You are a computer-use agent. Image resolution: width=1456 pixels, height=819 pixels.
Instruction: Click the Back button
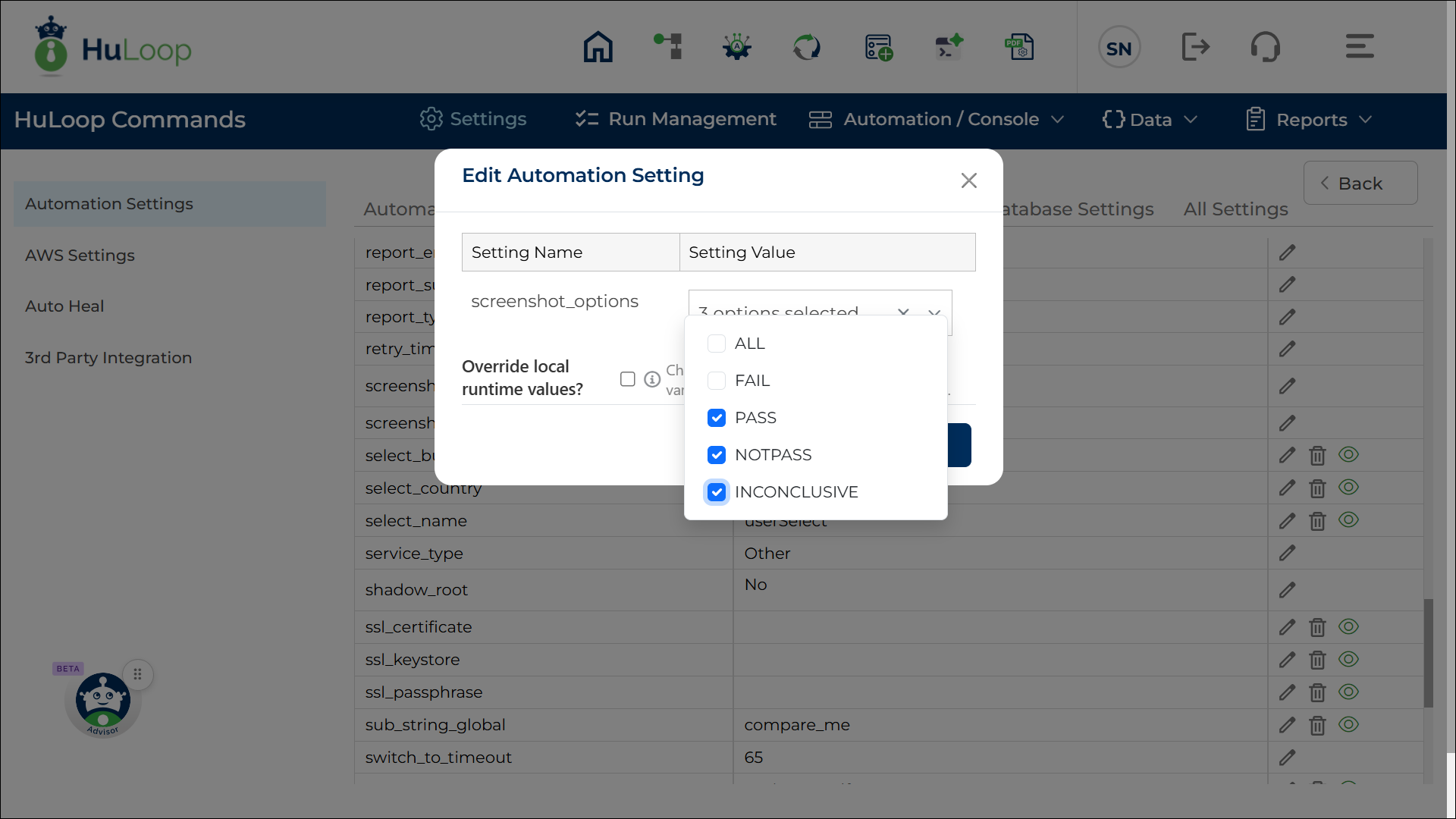click(x=1360, y=183)
